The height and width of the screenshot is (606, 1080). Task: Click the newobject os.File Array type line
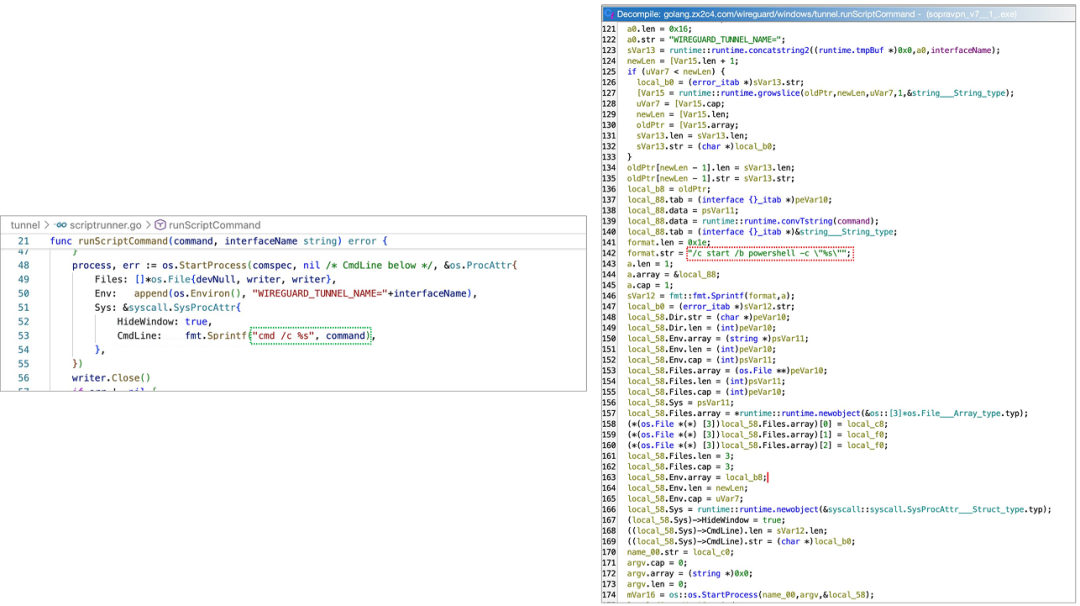(827, 413)
